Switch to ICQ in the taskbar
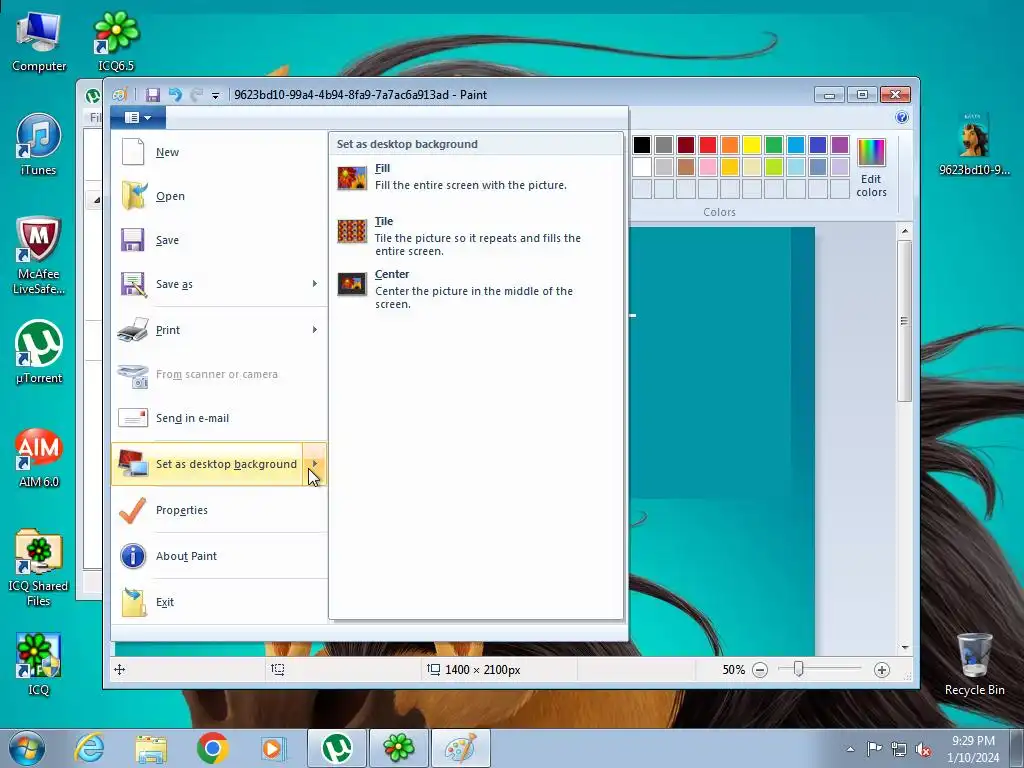Screen dimensions: 1024x768 click(x=398, y=748)
